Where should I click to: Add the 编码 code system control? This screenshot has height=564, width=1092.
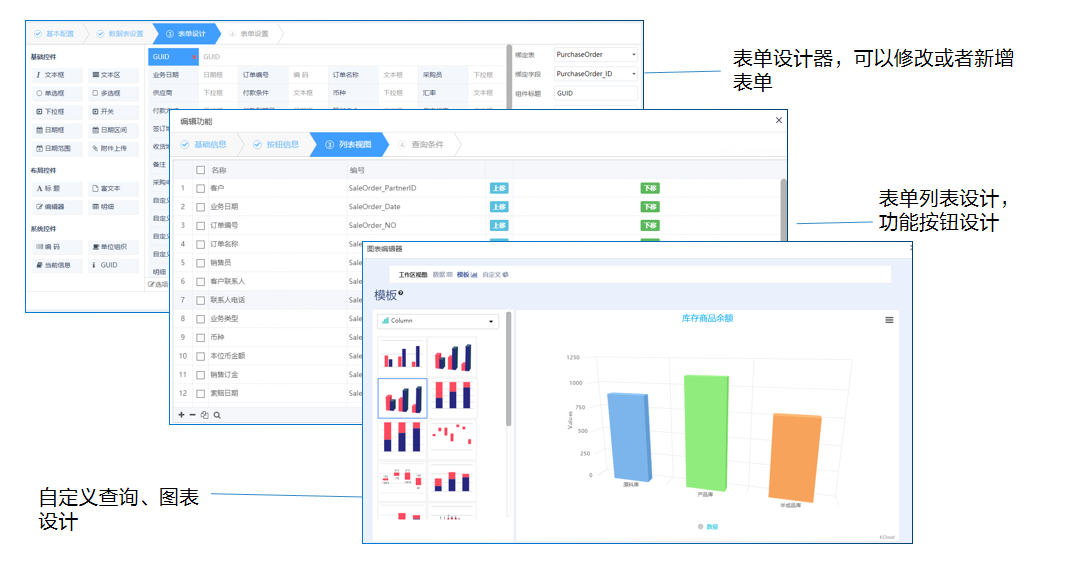pyautogui.click(x=56, y=247)
